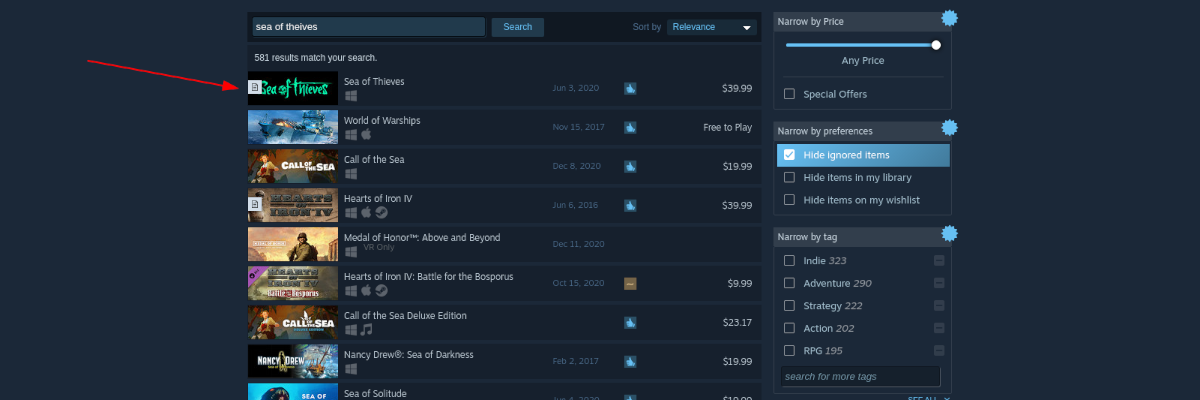1200x400 pixels.
Task: Click the Apple icon under Hearts of Iron IV
Action: click(x=366, y=212)
